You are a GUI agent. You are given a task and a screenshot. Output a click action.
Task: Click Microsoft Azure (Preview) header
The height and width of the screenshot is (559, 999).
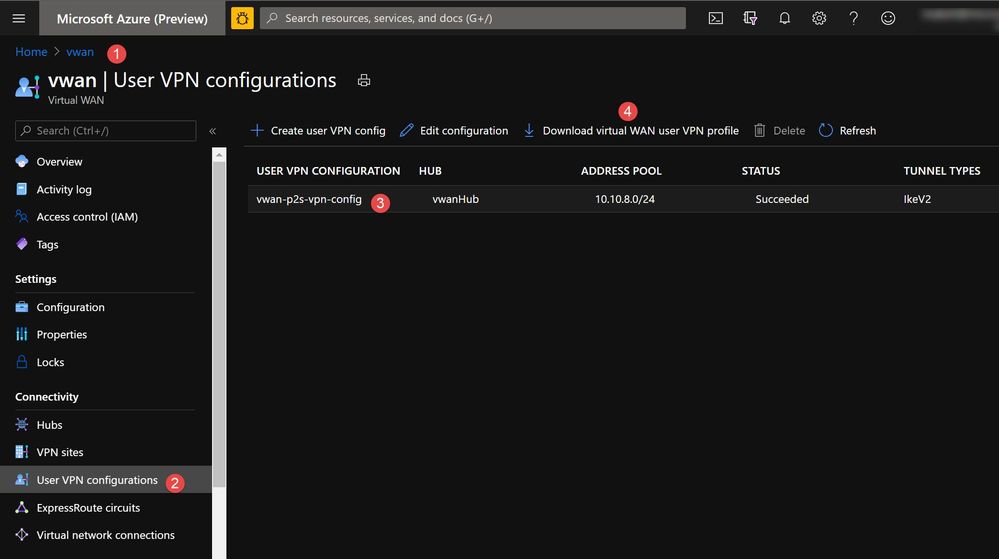132,18
